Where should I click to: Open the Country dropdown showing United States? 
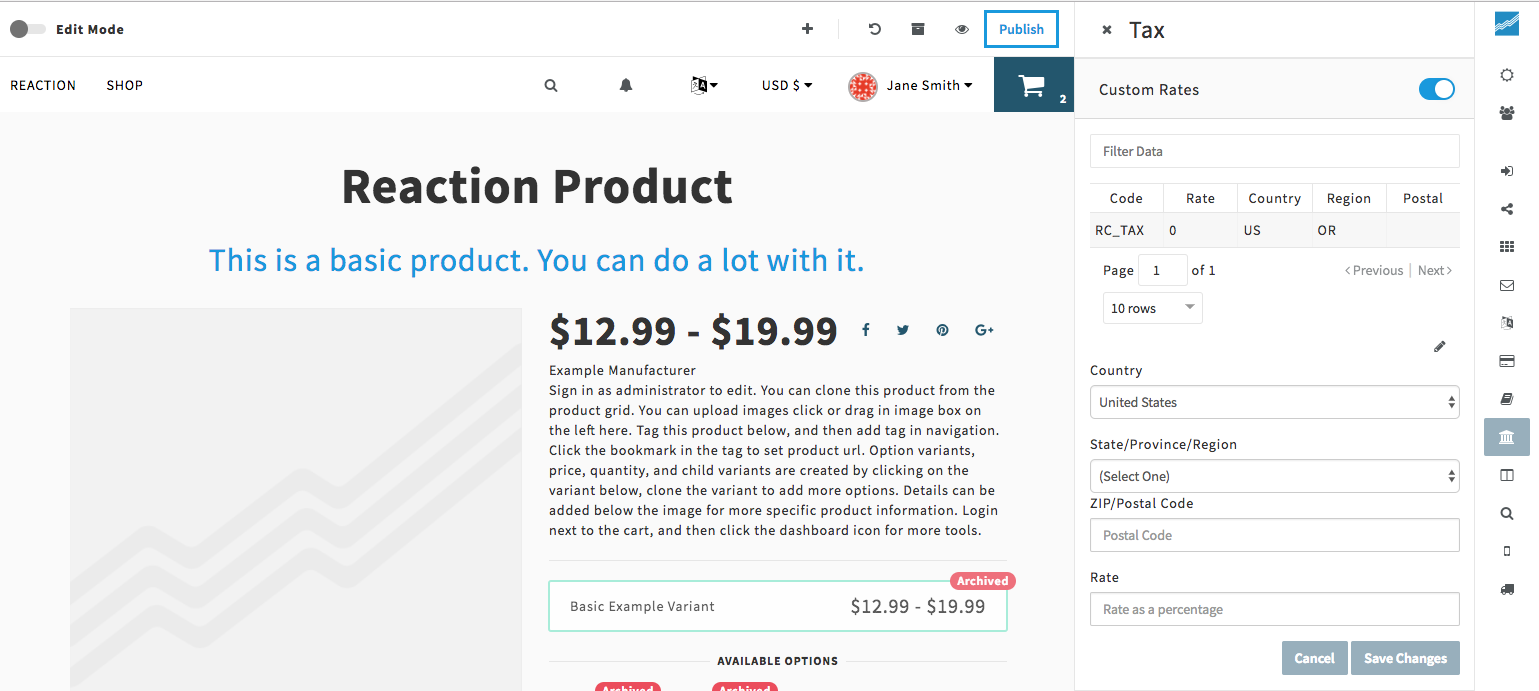(x=1274, y=402)
